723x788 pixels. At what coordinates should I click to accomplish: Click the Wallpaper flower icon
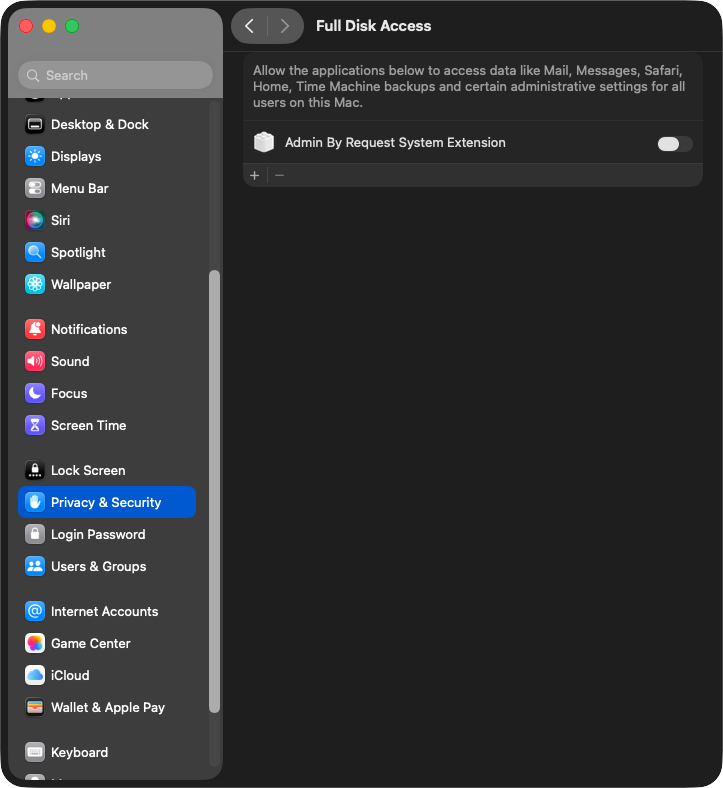click(x=35, y=285)
